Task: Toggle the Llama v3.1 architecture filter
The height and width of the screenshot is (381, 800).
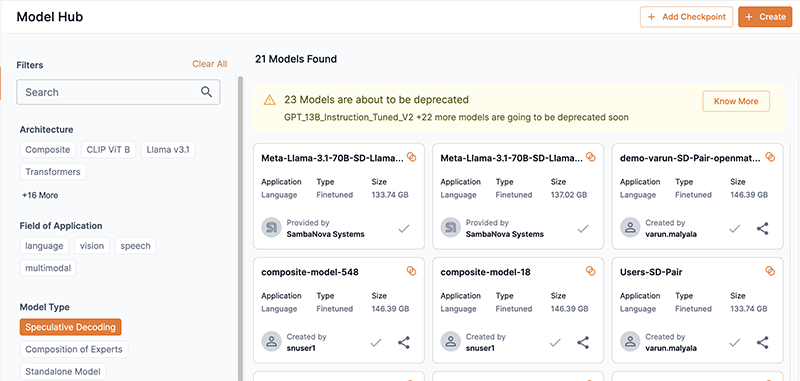Action: pyautogui.click(x=168, y=149)
